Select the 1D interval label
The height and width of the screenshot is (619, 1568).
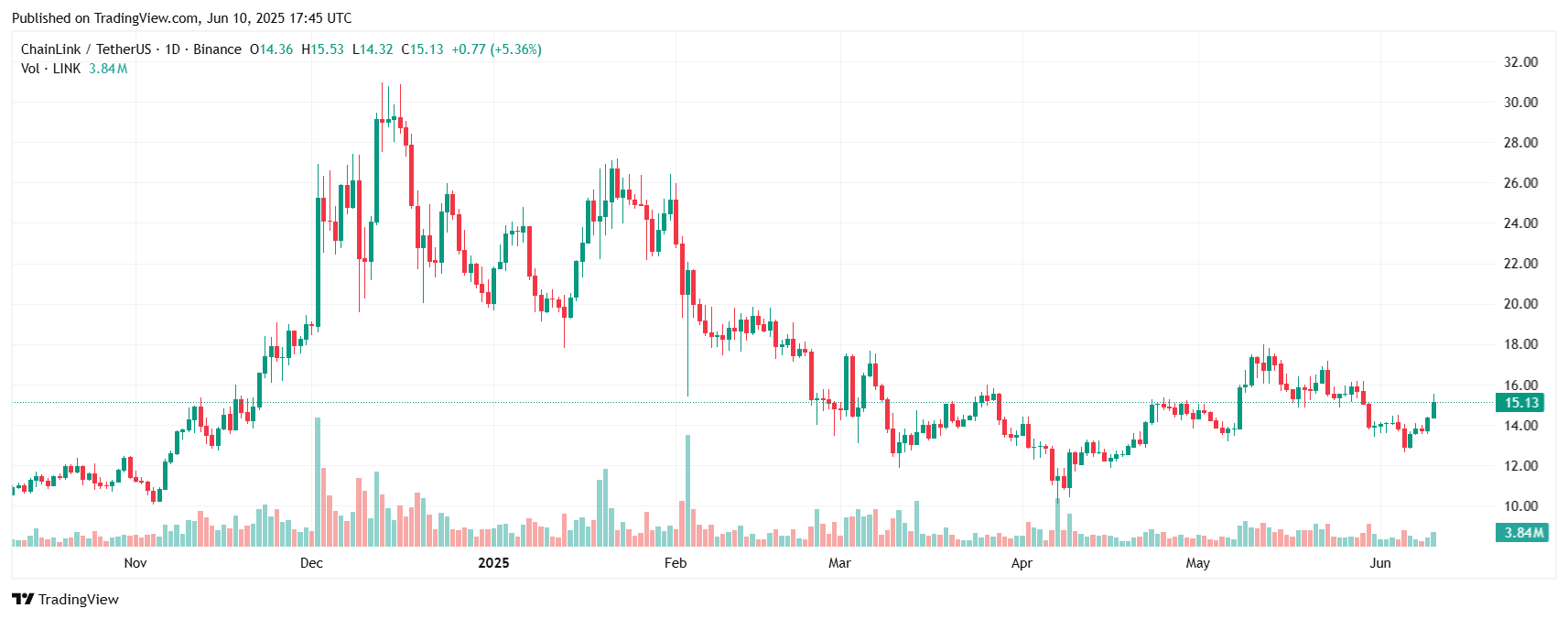[172, 49]
